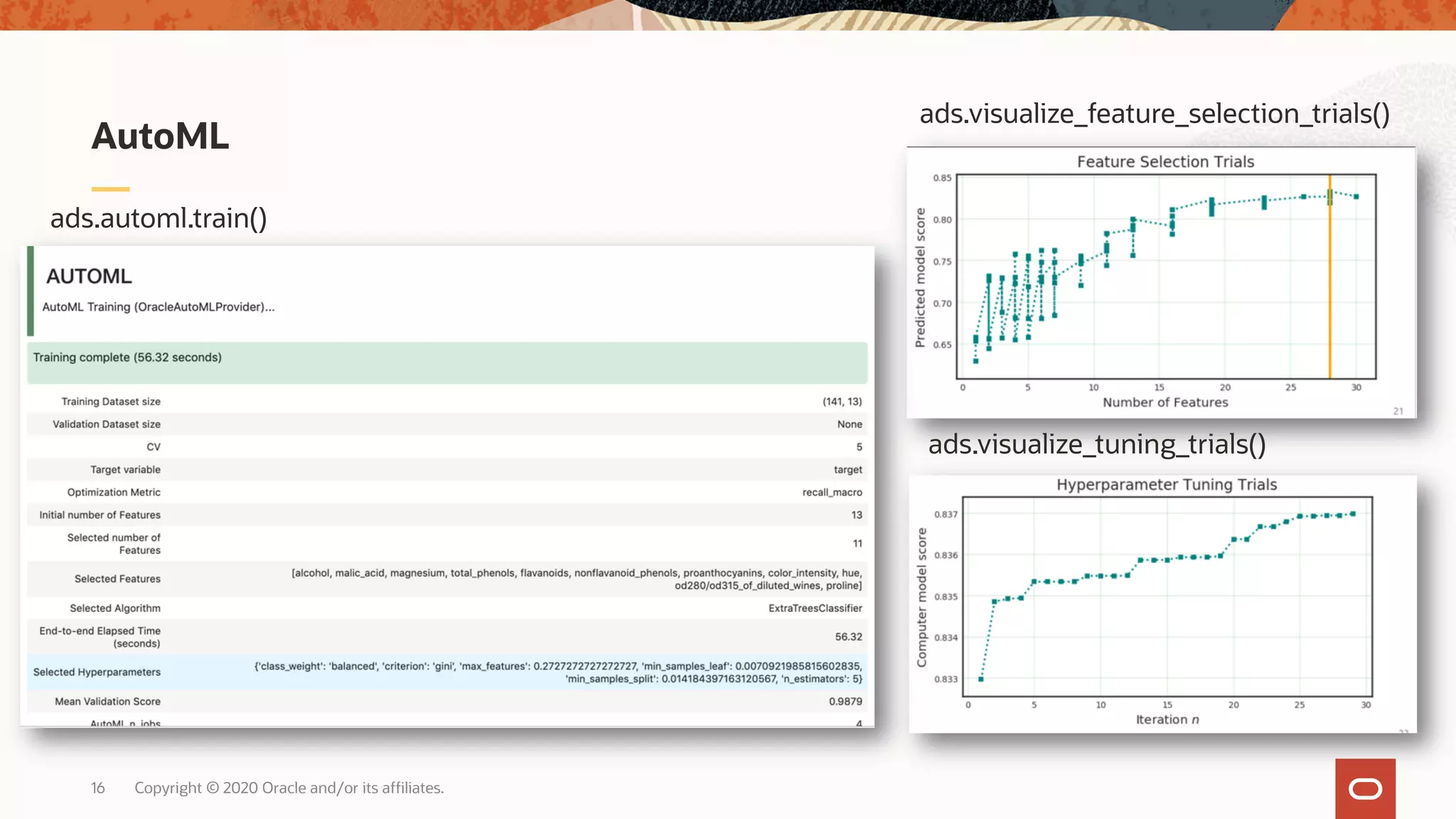Screen dimensions: 1456x819
Task: Click the Feature Selection Trials chart title
Action: pos(1165,162)
